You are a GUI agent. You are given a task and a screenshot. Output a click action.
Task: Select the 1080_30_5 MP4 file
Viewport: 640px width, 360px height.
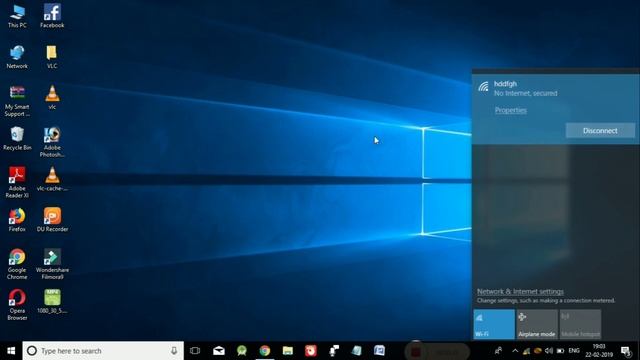[52, 302]
